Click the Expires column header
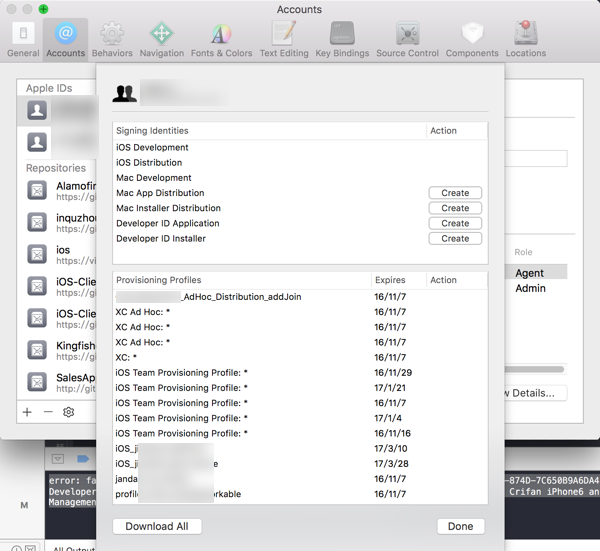This screenshot has height=551, width=600. 398,280
